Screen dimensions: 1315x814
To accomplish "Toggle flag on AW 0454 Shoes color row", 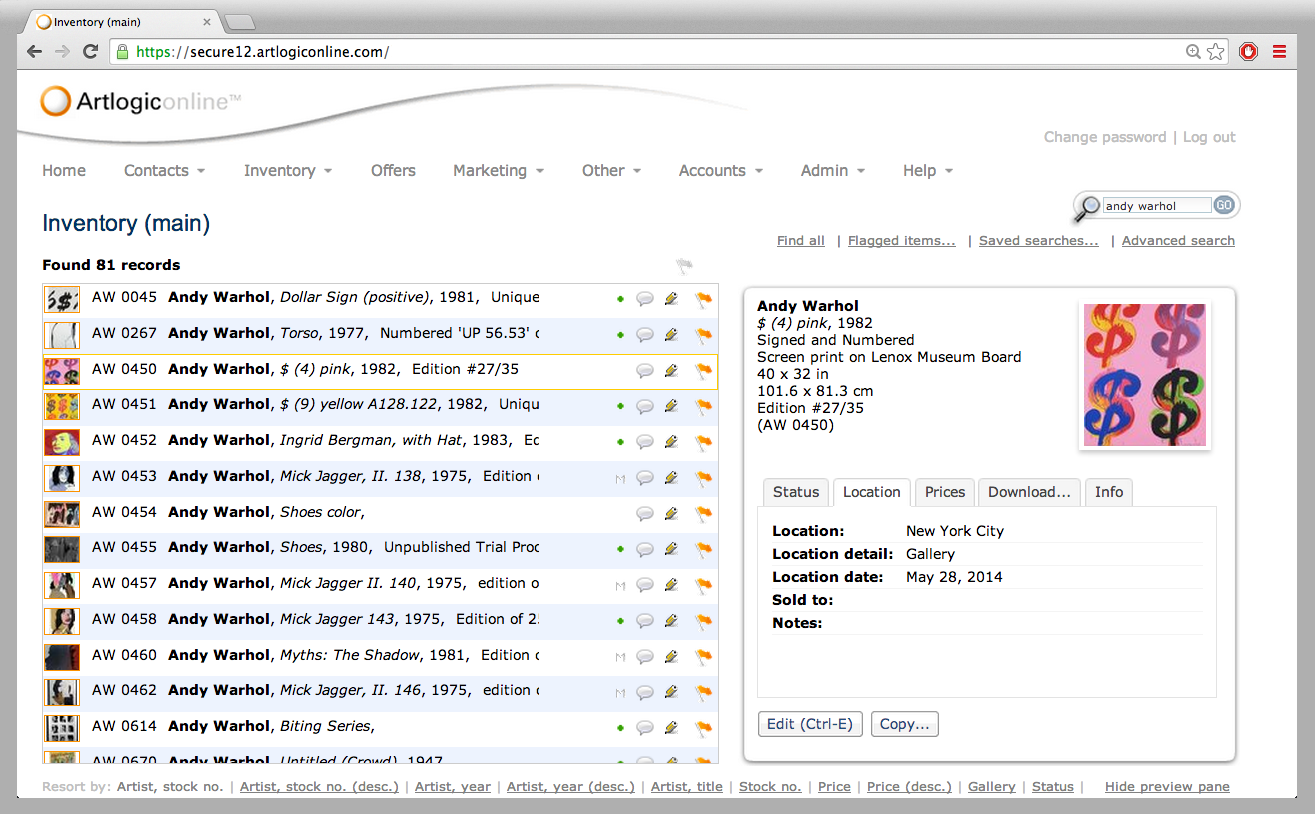I will (x=703, y=513).
